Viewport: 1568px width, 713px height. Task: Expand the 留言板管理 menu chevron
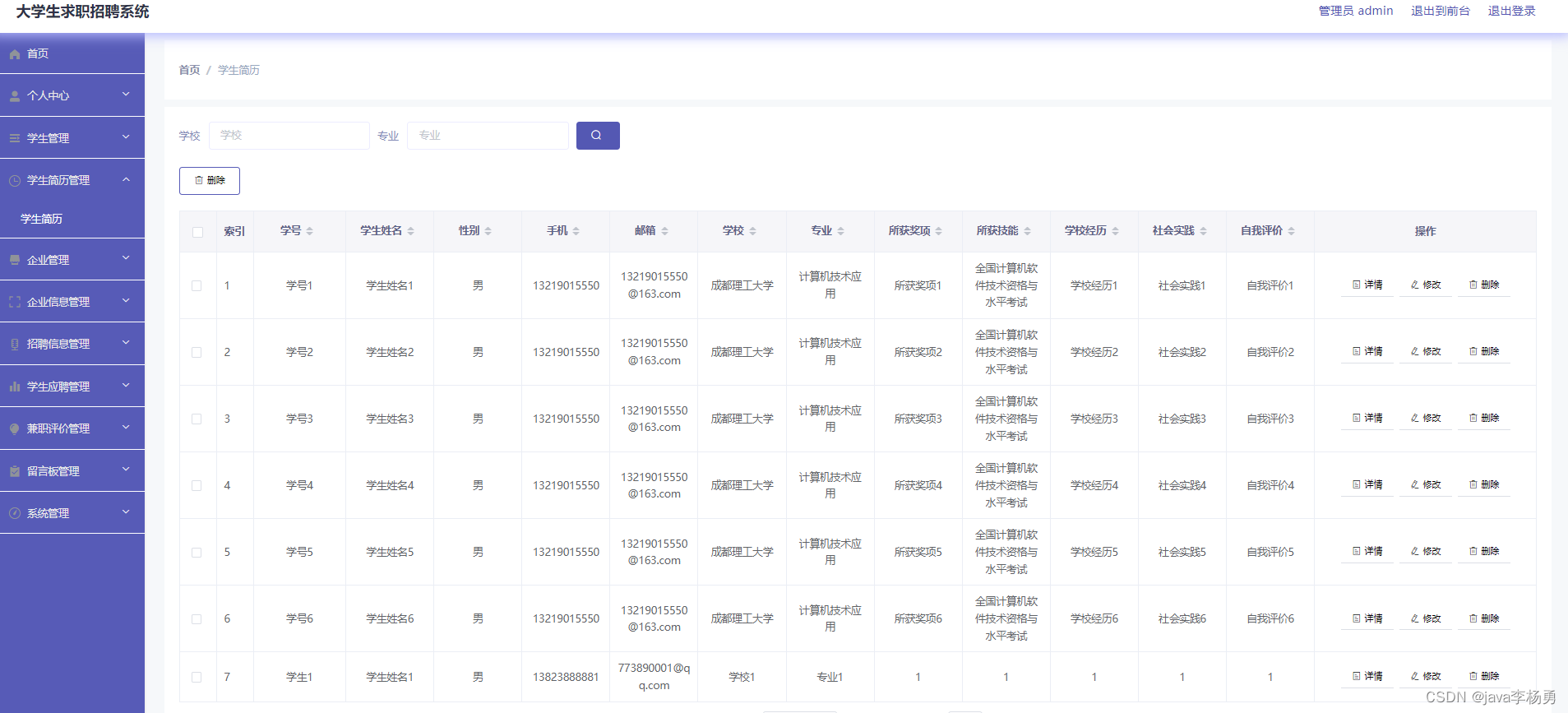click(x=126, y=470)
